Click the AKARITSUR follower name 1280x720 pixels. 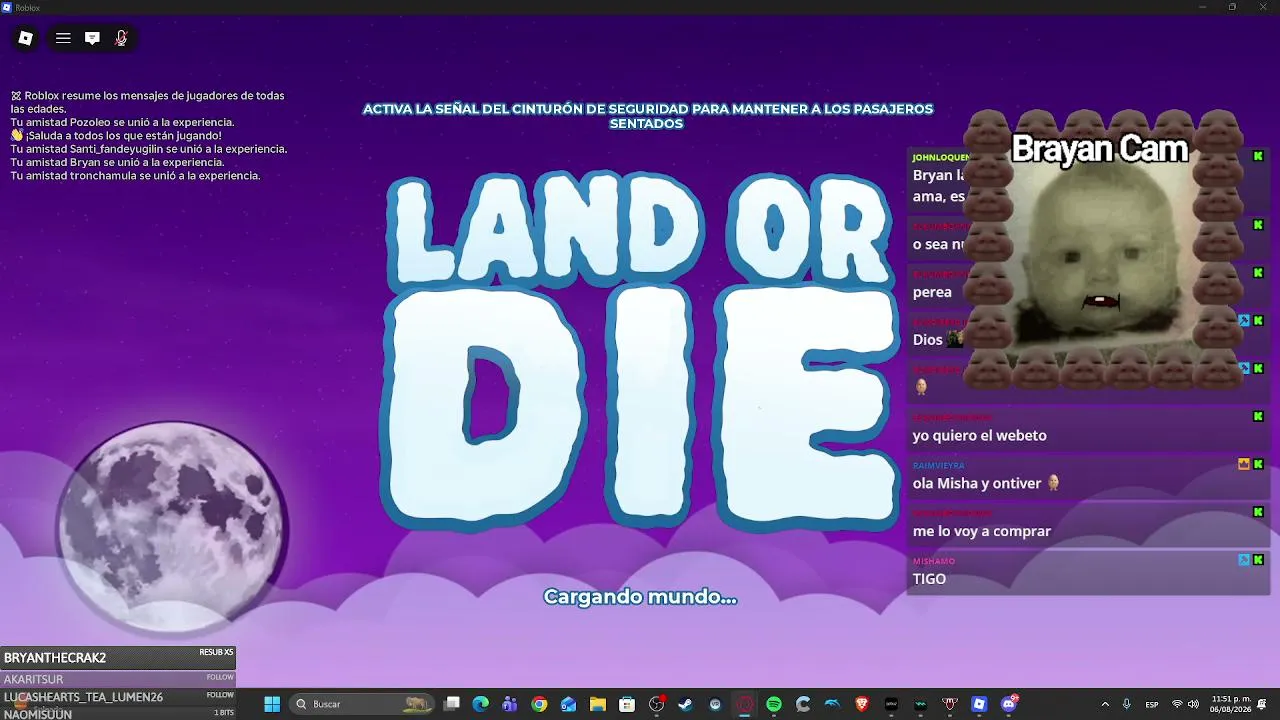34,679
